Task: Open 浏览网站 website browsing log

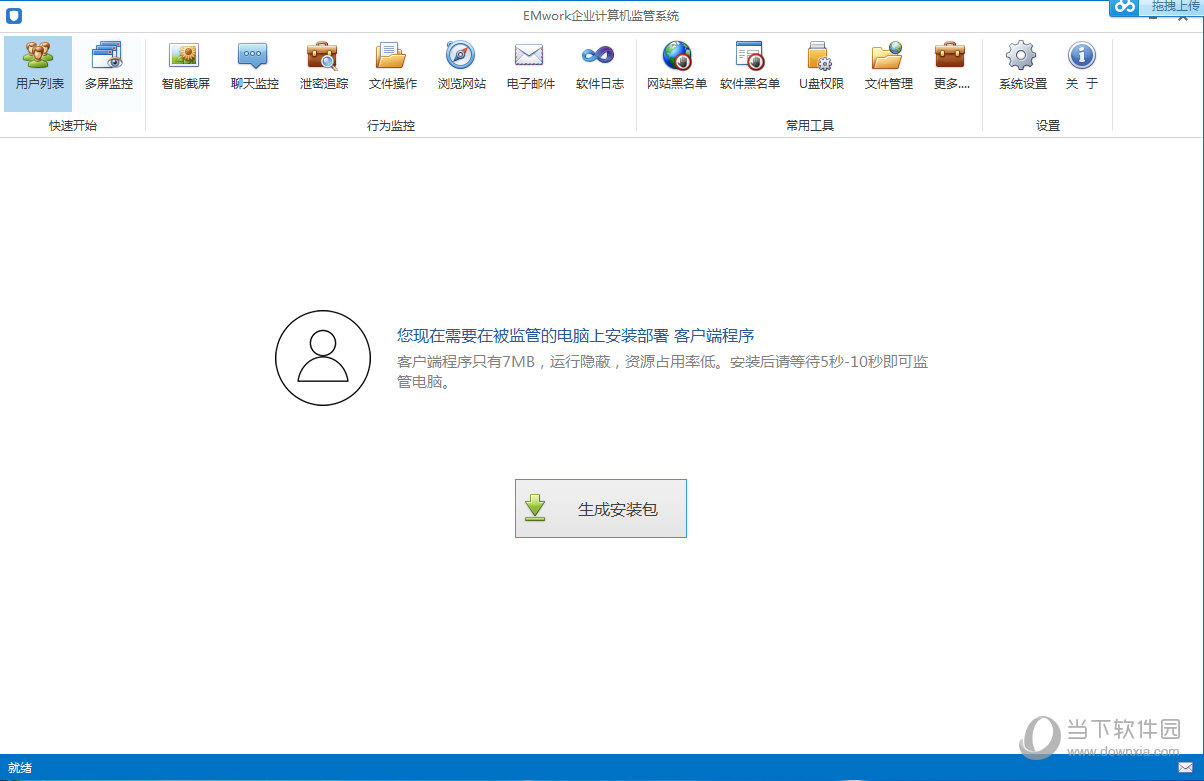Action: pos(461,68)
